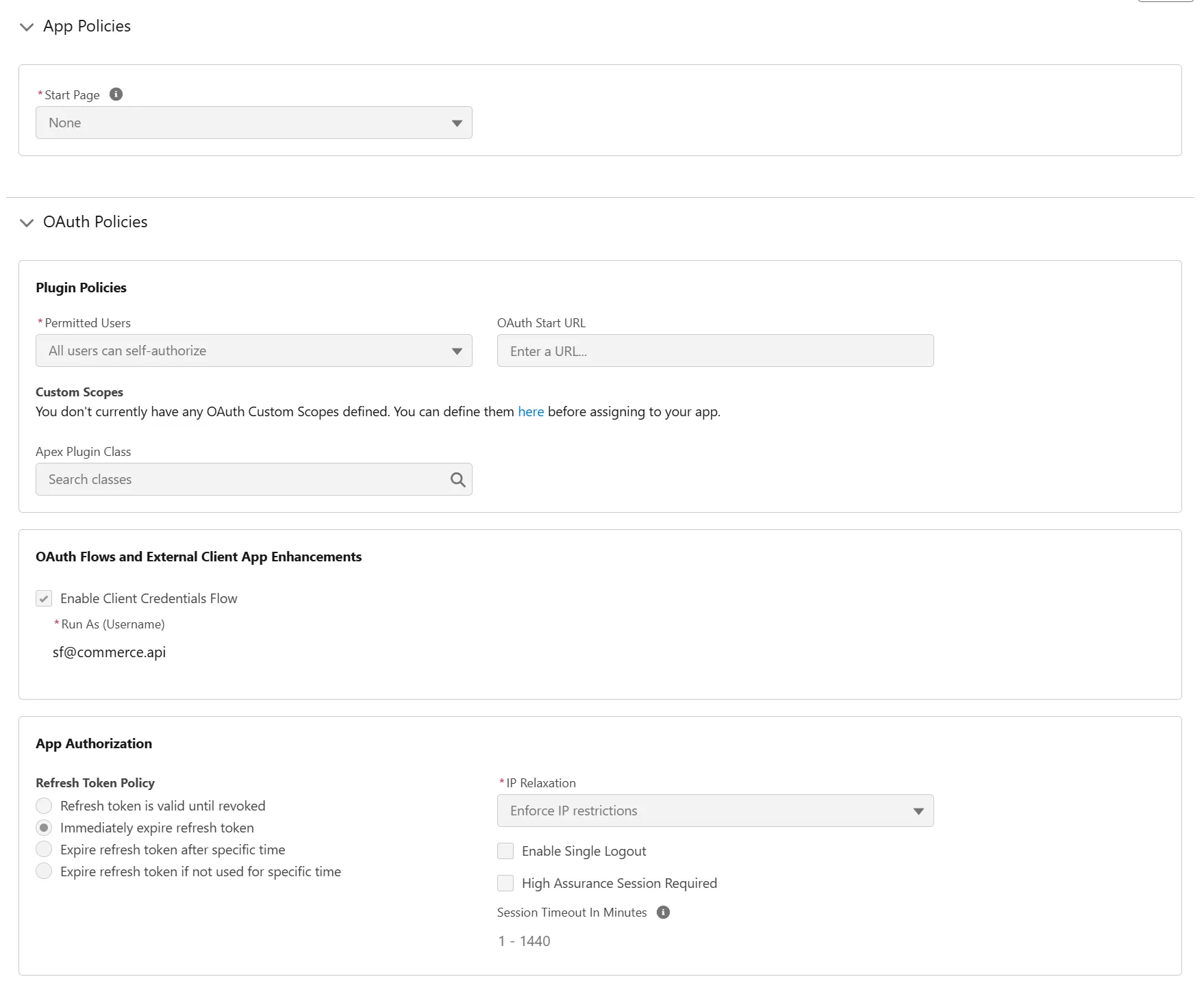The width and height of the screenshot is (1204, 981).
Task: Collapse the App Policies section chevron
Action: [x=27, y=27]
